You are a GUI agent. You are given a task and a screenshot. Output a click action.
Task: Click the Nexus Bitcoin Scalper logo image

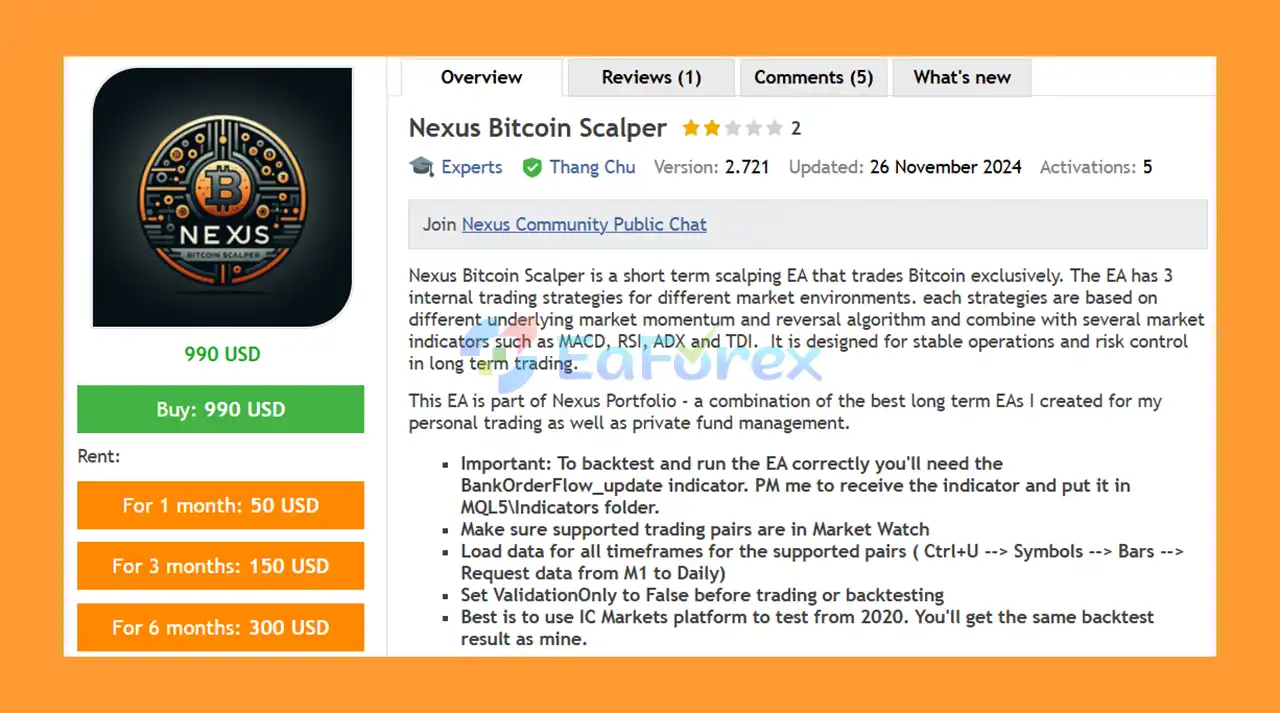tap(222, 198)
